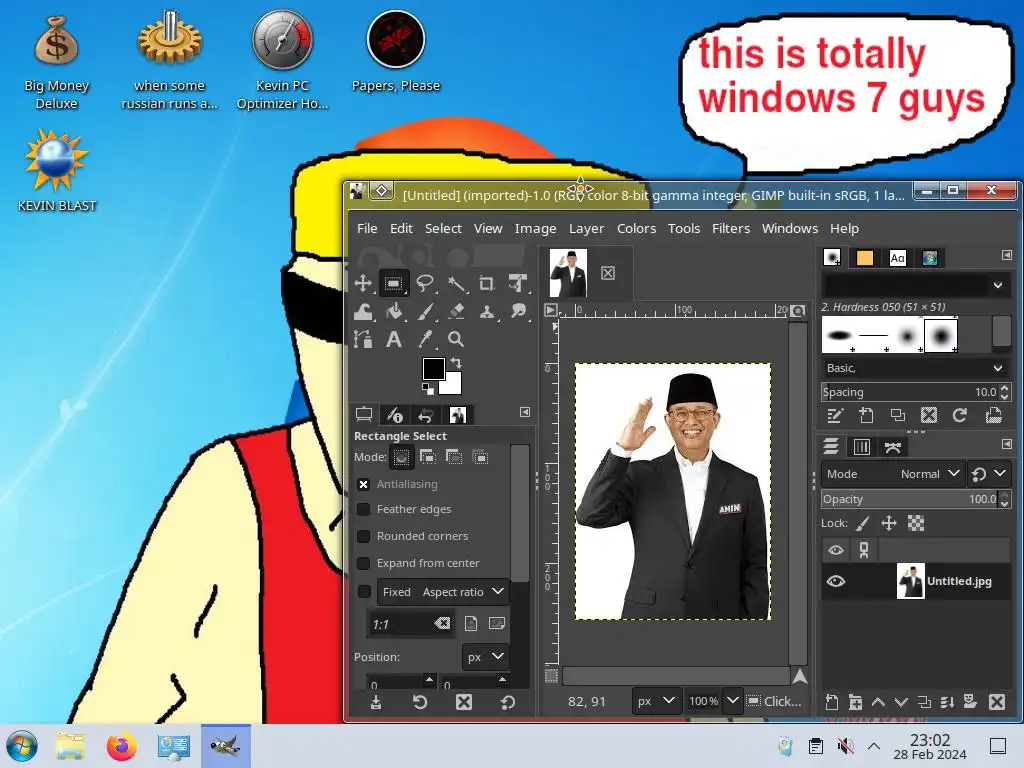Select the Free Select lasso tool
This screenshot has height=768, width=1024.
pyautogui.click(x=425, y=283)
